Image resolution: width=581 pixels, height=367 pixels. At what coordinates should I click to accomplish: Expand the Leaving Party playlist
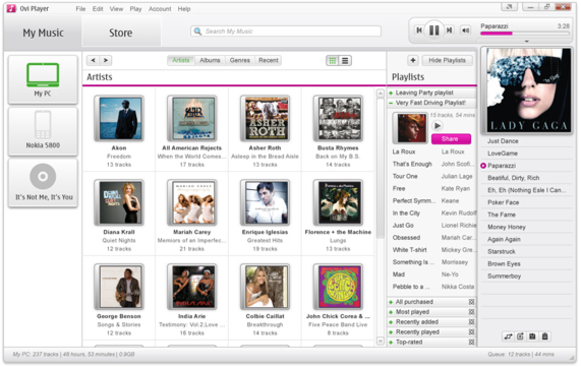click(391, 93)
